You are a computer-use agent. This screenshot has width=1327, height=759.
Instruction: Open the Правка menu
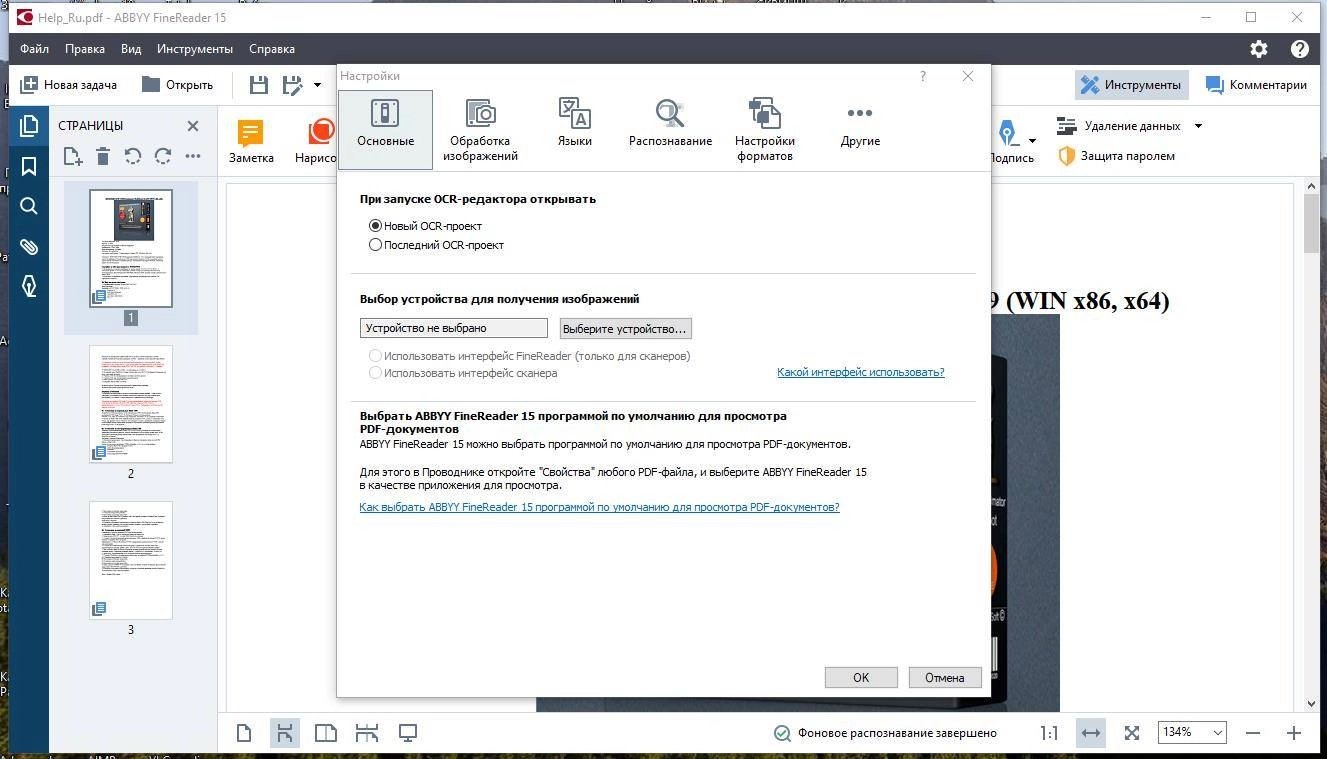pos(85,48)
